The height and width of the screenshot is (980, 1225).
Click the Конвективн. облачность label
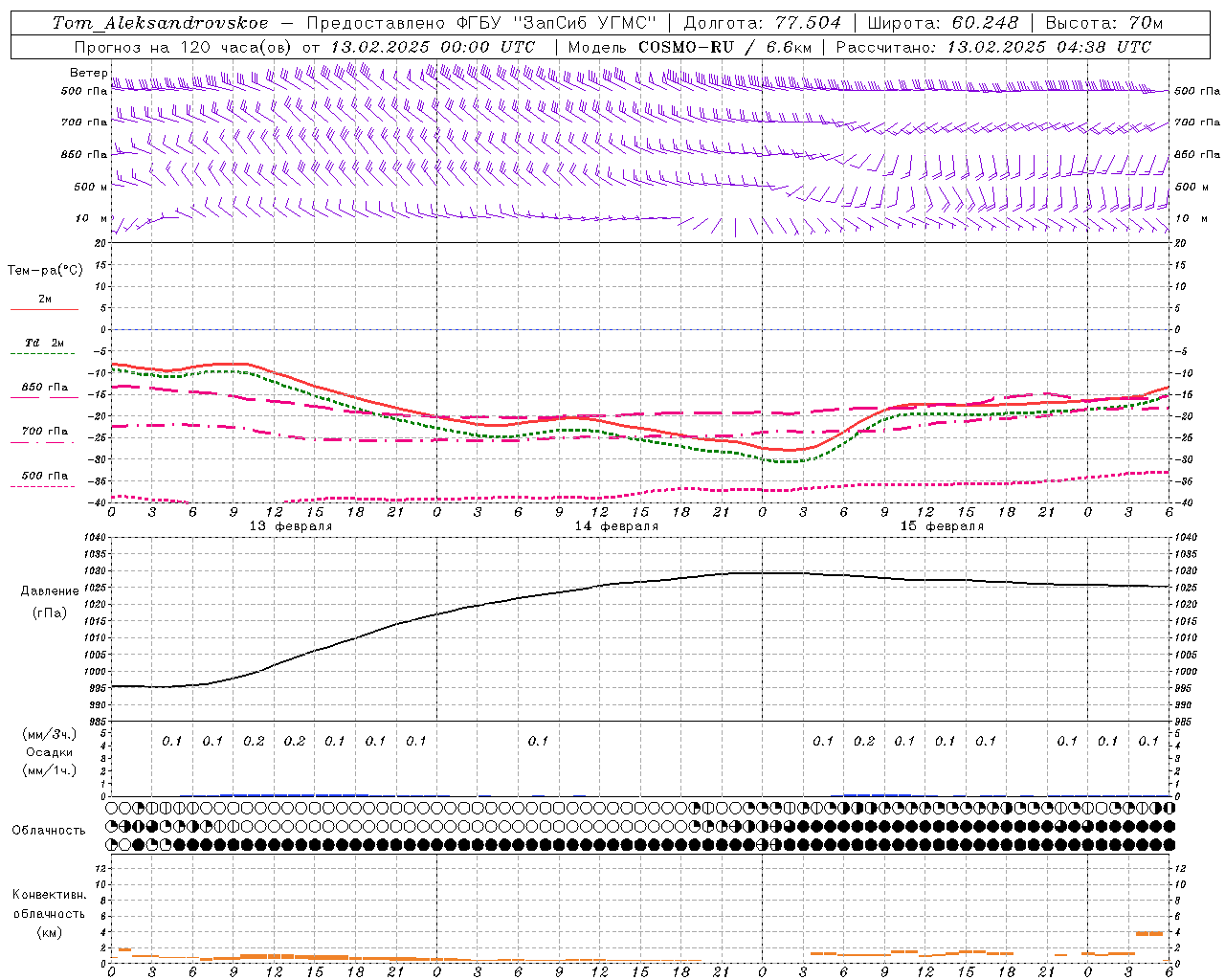coord(49,903)
